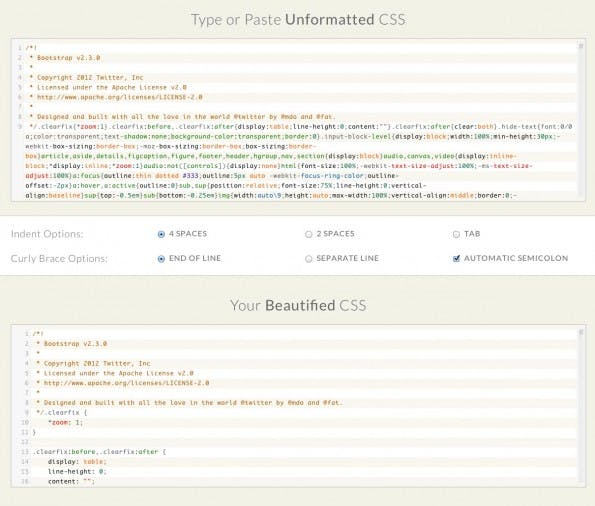
Task: Click the "AUTOMATIC SEMICOLON" label text
Action: point(516,258)
